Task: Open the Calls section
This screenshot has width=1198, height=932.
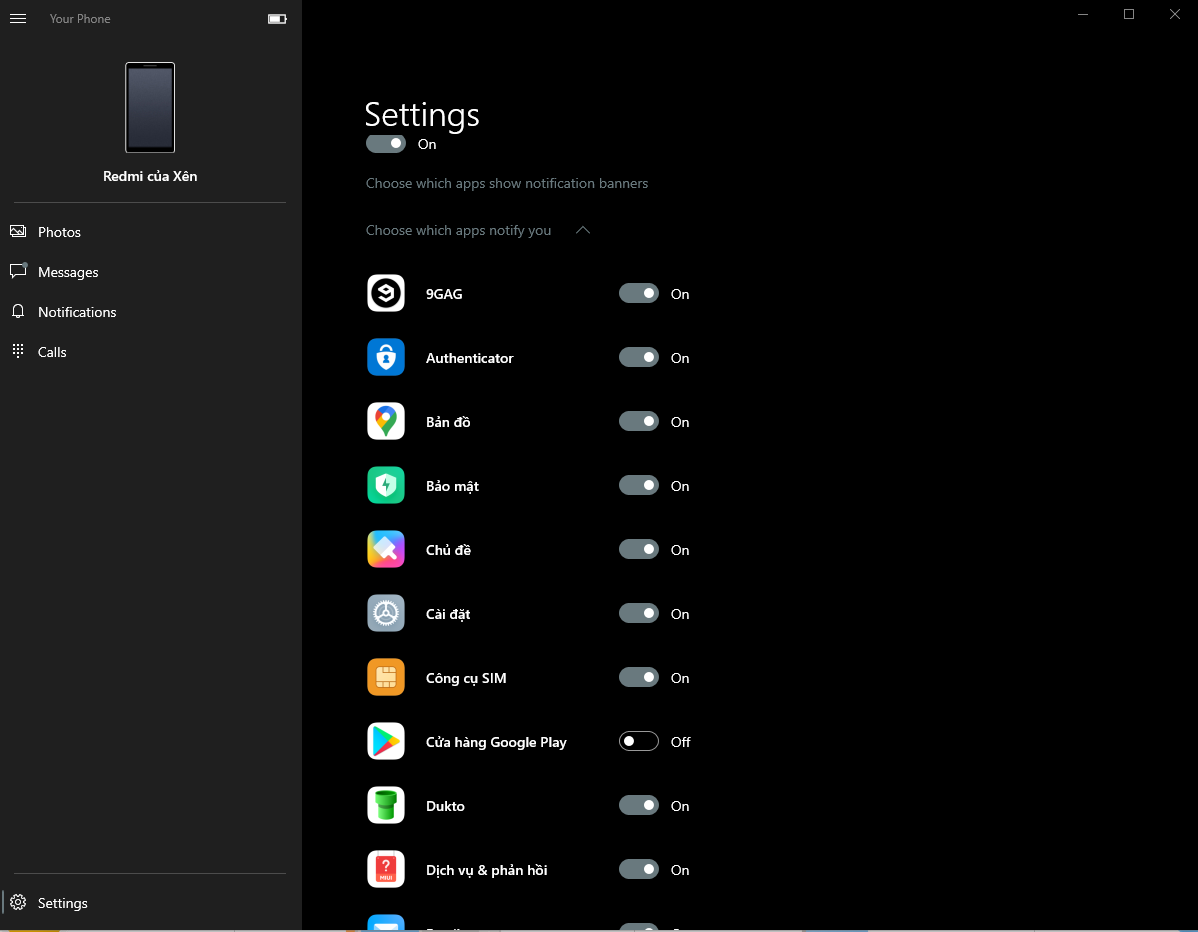Action: pyautogui.click(x=150, y=351)
